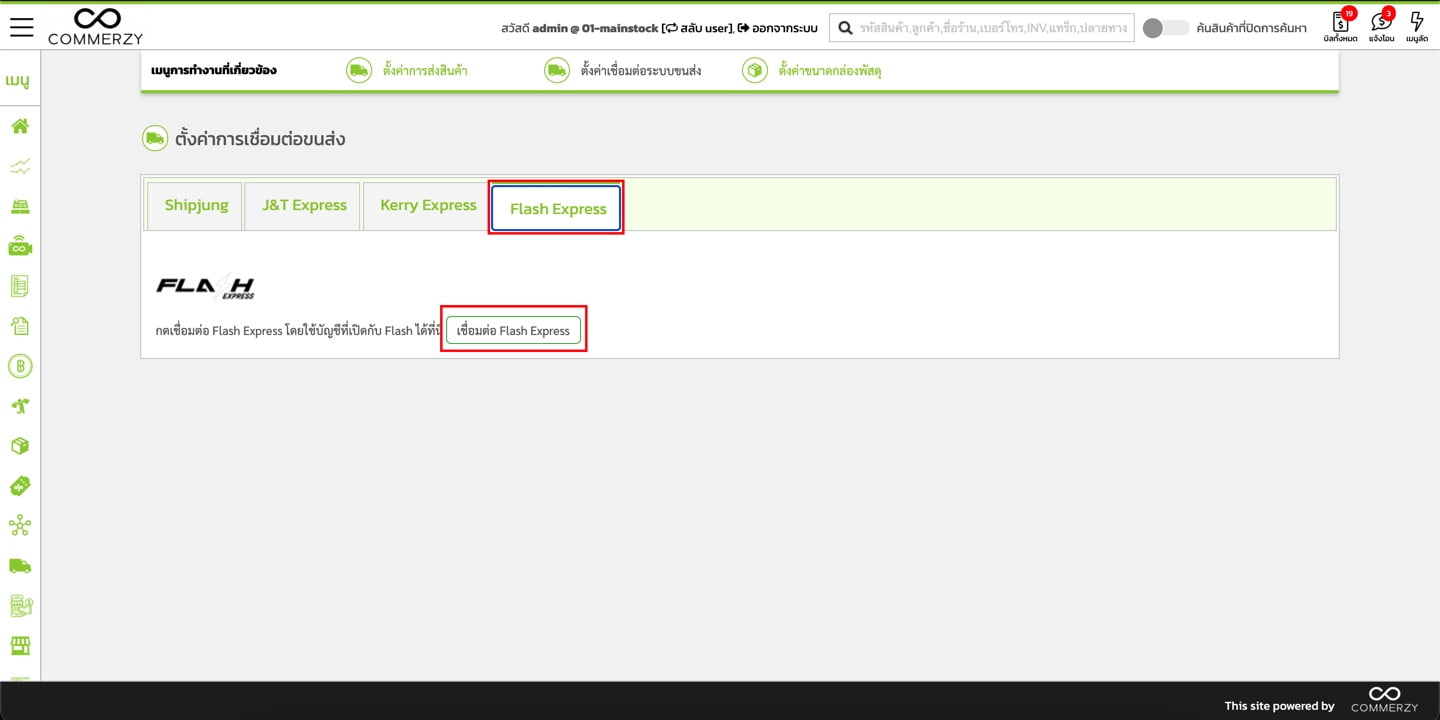Click Commerzy logo in footer
Image resolution: width=1440 pixels, height=720 pixels.
(x=1384, y=700)
